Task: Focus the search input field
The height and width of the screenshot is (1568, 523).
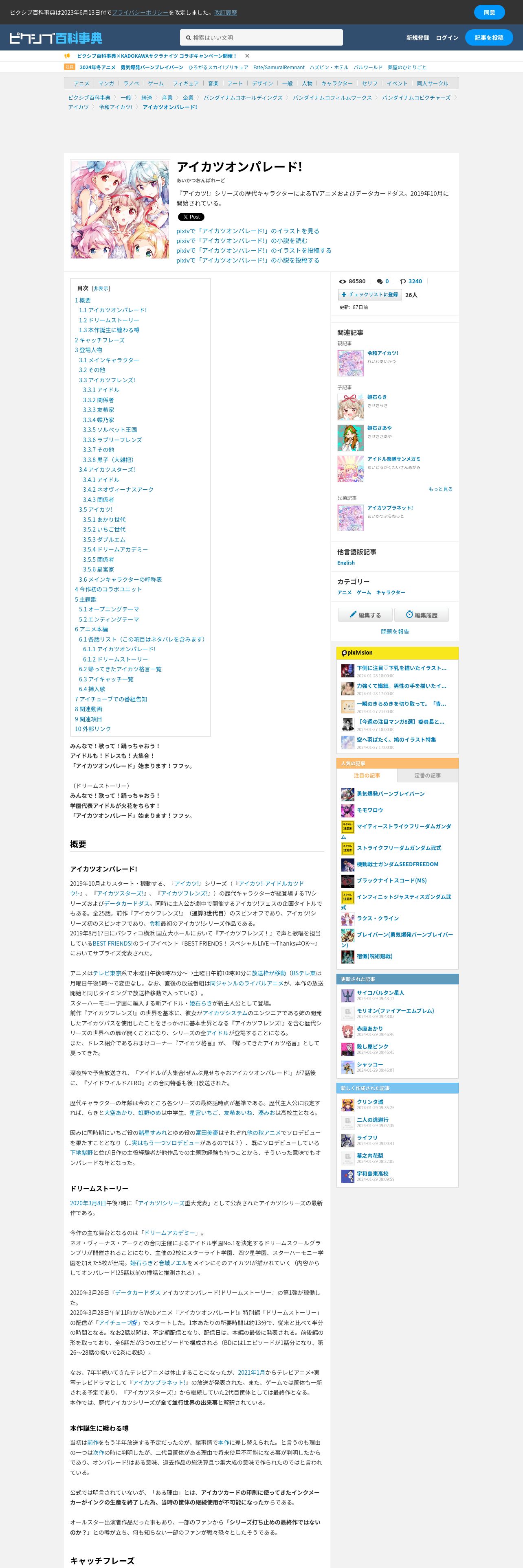Action: [261, 38]
